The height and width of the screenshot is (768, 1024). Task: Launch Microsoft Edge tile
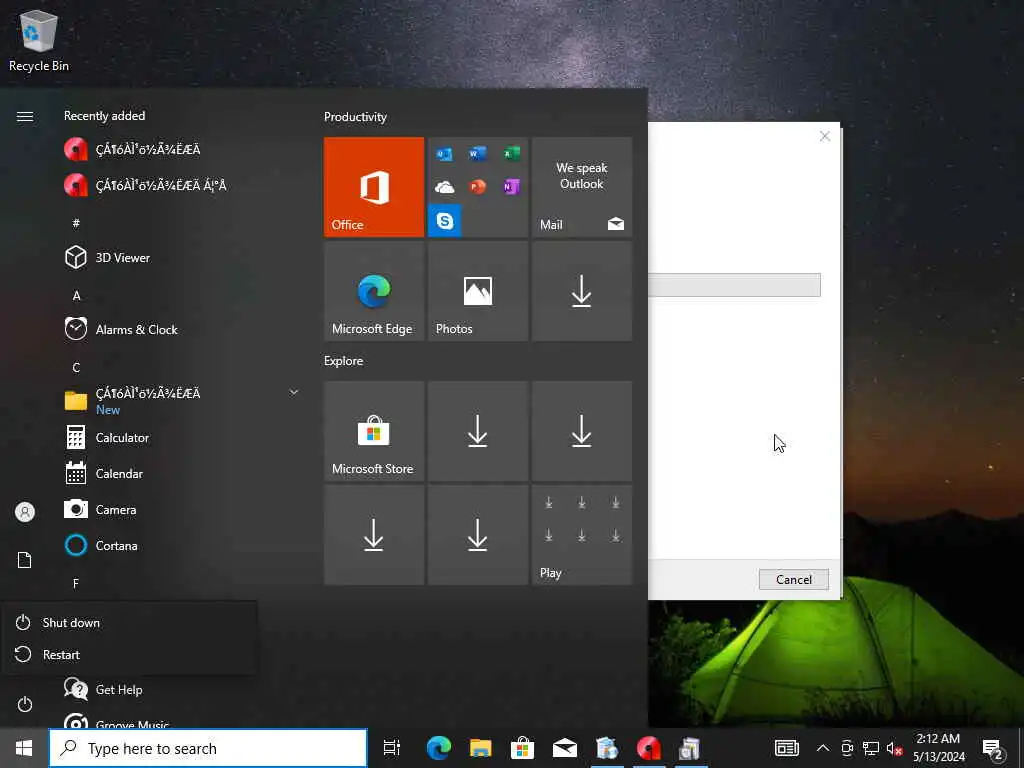(x=374, y=291)
